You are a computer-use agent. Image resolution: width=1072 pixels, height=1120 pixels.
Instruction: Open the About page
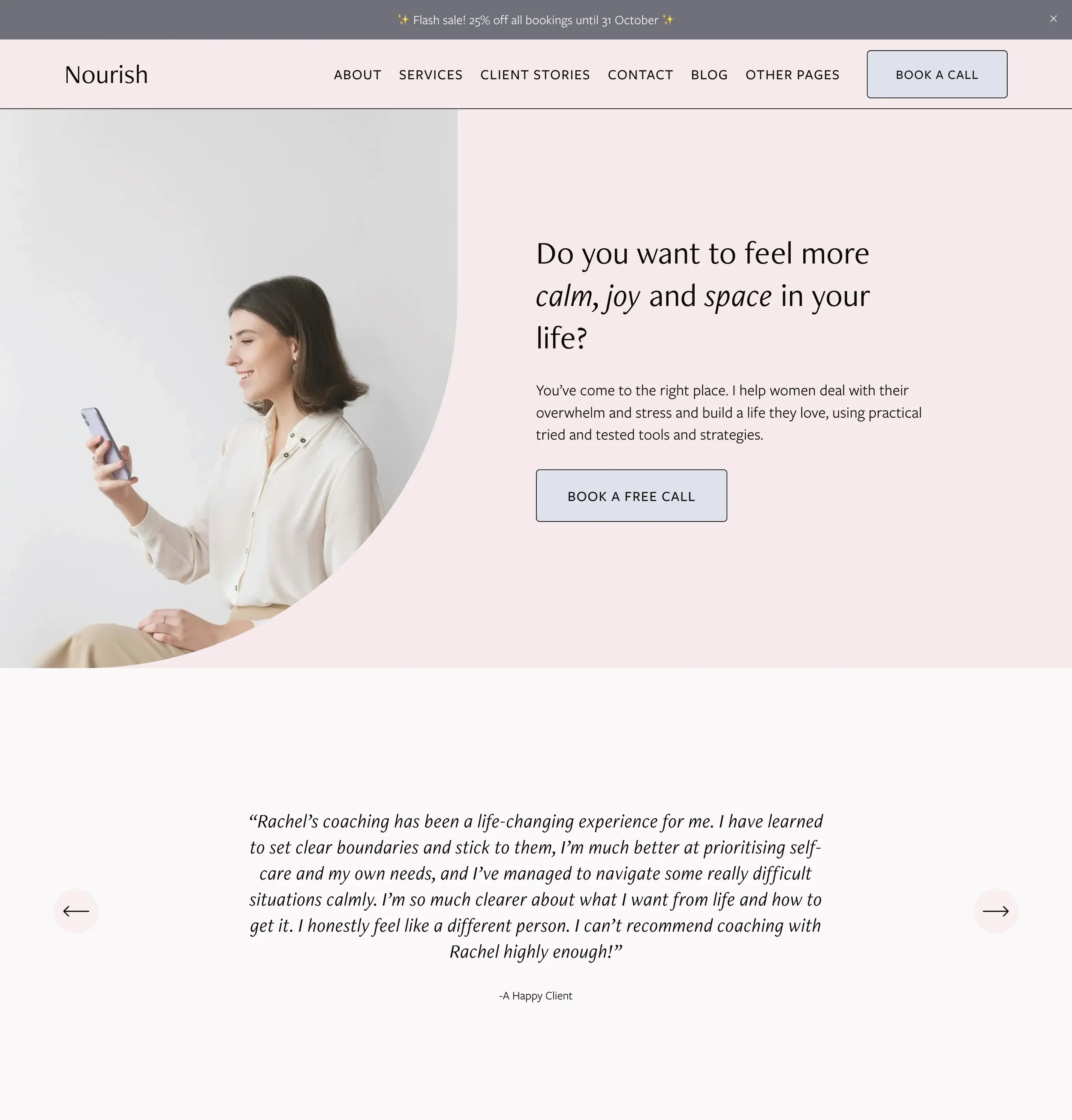pos(357,75)
